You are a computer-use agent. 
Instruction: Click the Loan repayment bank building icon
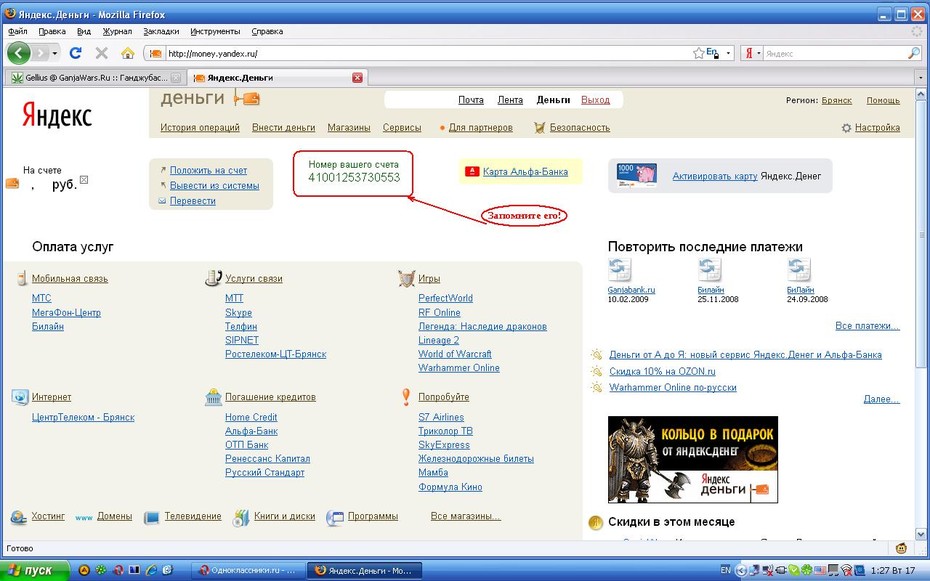pyautogui.click(x=213, y=397)
